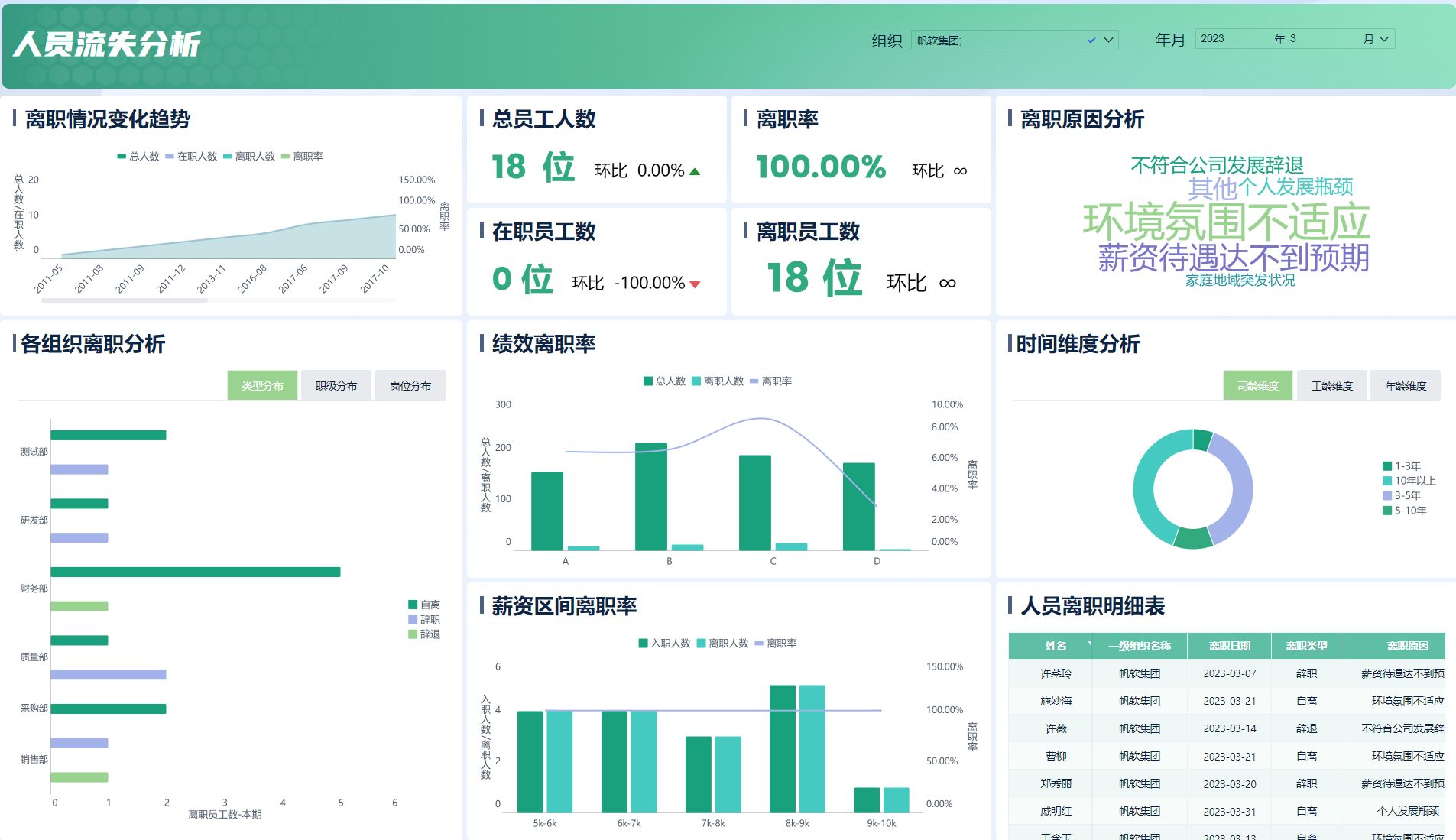Click the date cell 2023-03-31
The height and width of the screenshot is (840, 1456).
1229,811
